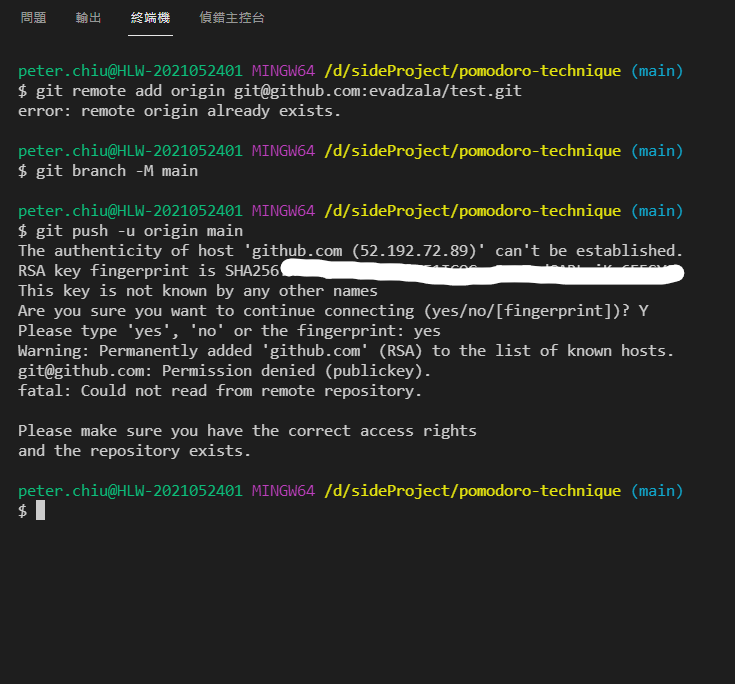Screen dimensions: 735x684
Task: Click 'Please make sure you have' line
Action: point(247,431)
